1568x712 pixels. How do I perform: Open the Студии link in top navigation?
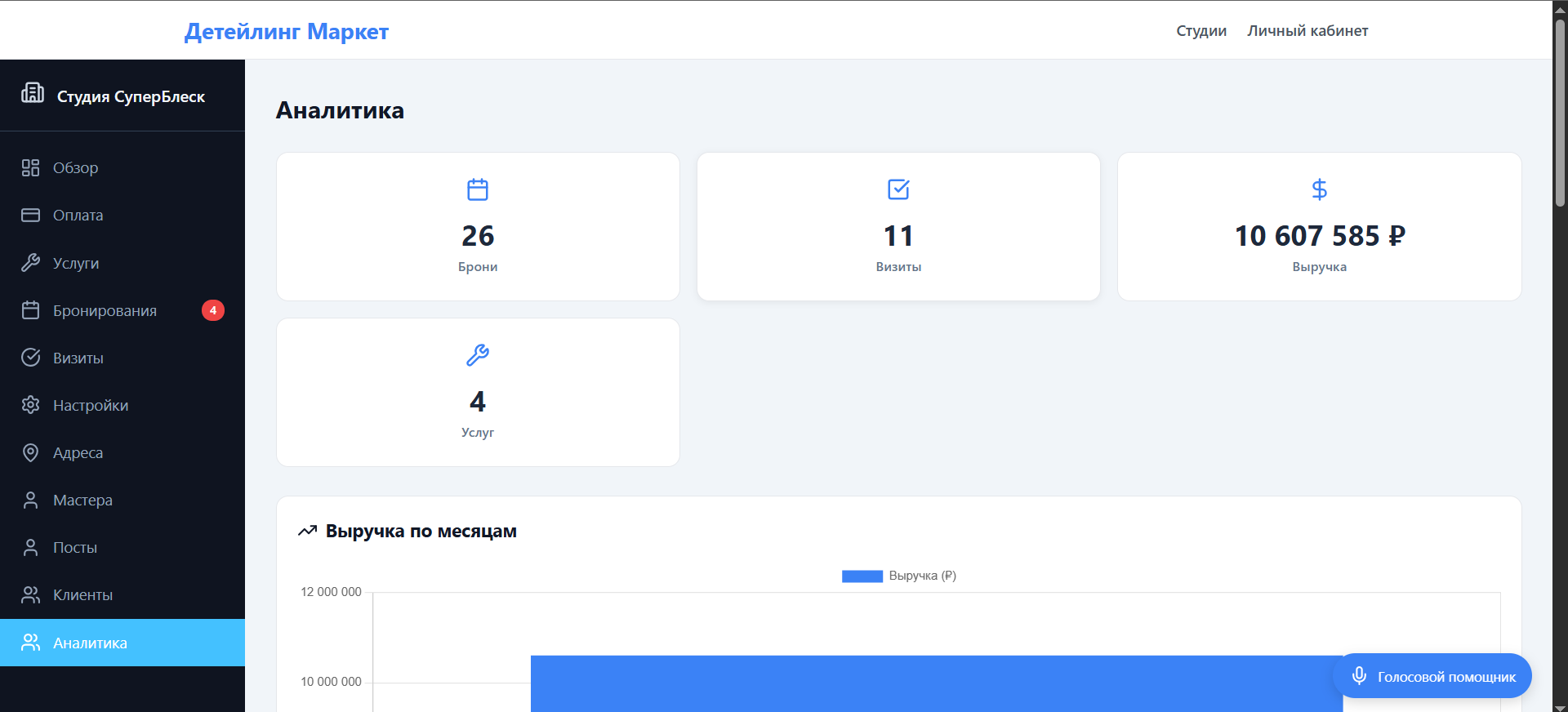pos(1201,31)
